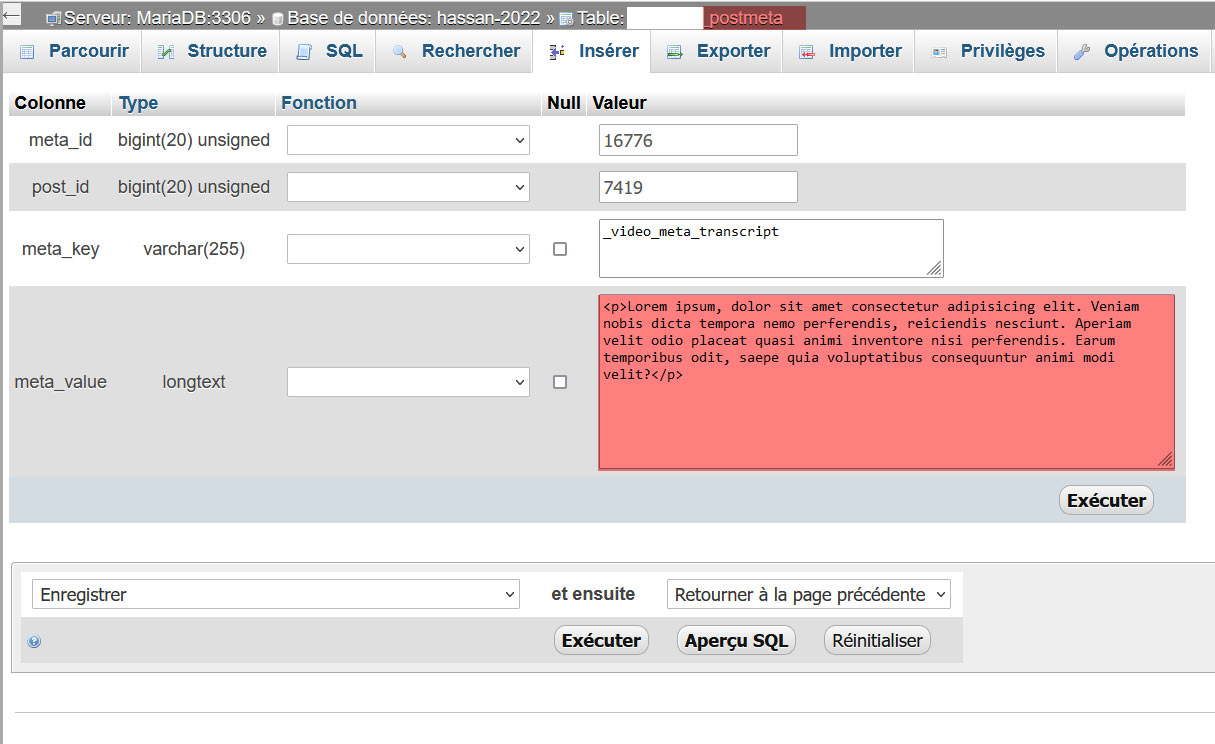1215x744 pixels.
Task: Click the Importer tab icon
Action: tap(807, 52)
